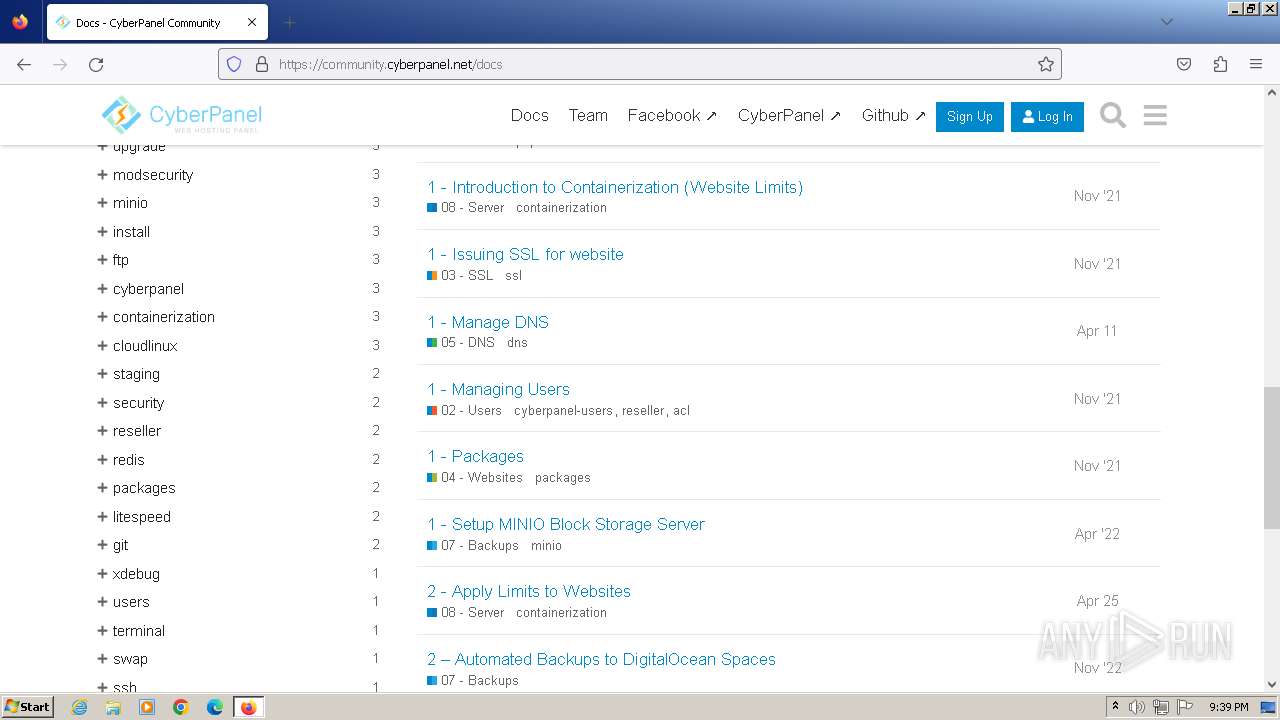Open the Save to Pocket icon
The image size is (1280, 720).
point(1184,64)
